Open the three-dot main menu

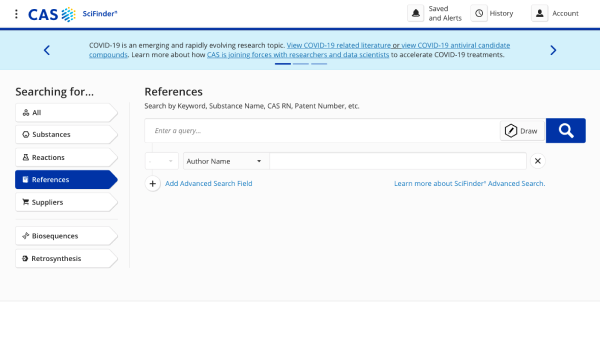[16, 14]
